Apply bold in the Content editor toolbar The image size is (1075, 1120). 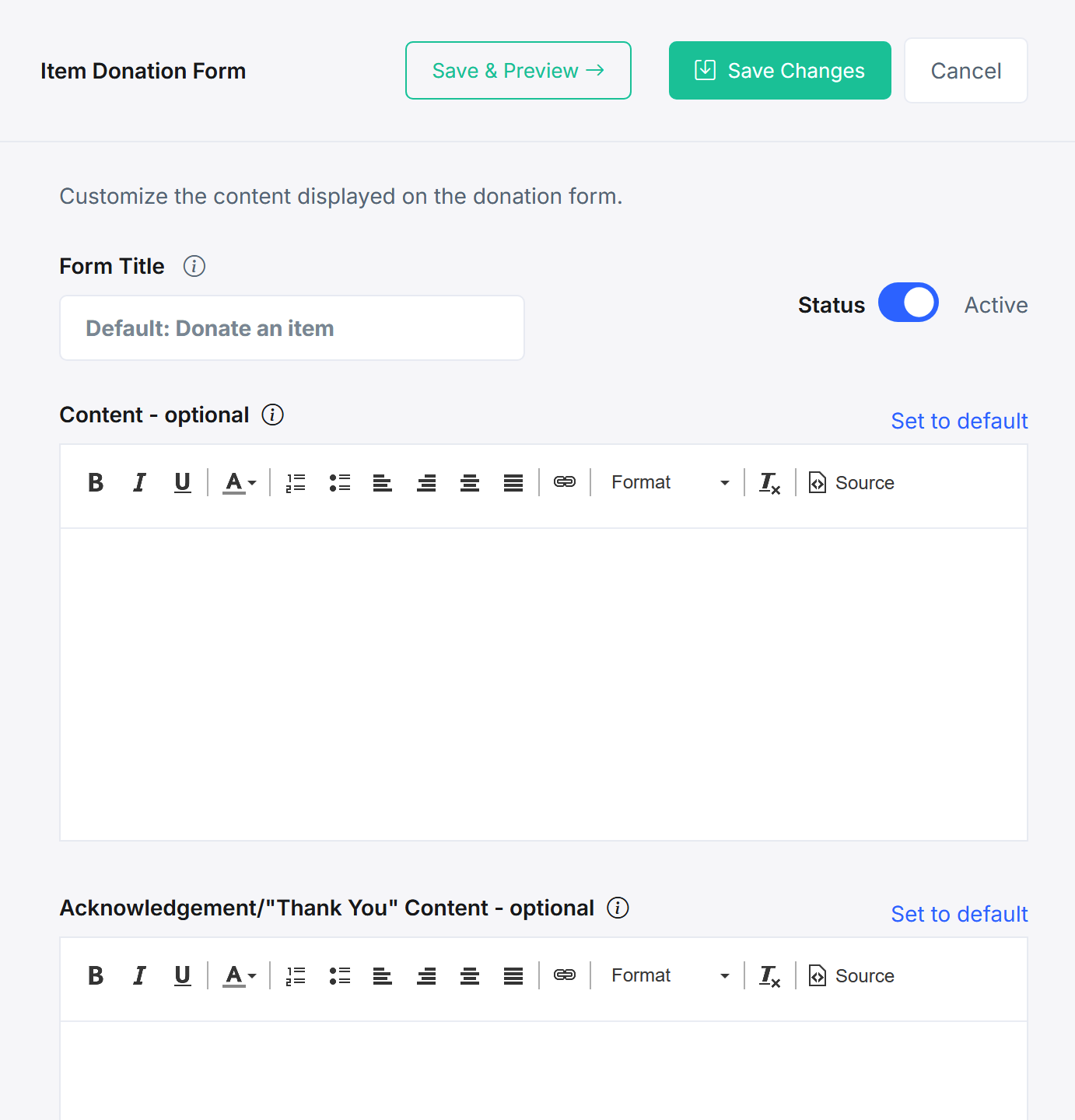click(x=96, y=483)
